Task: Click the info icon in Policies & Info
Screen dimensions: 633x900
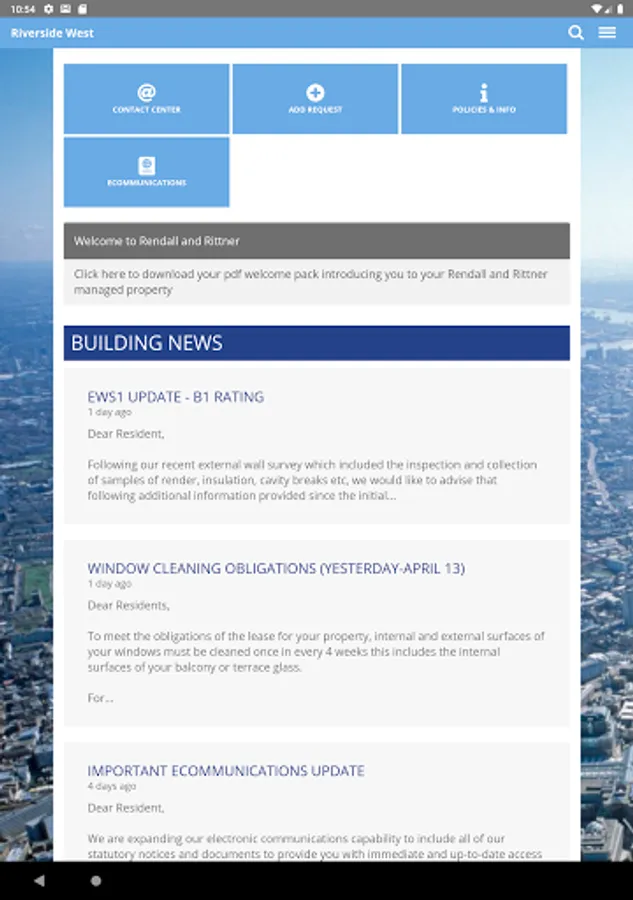Action: pos(484,92)
